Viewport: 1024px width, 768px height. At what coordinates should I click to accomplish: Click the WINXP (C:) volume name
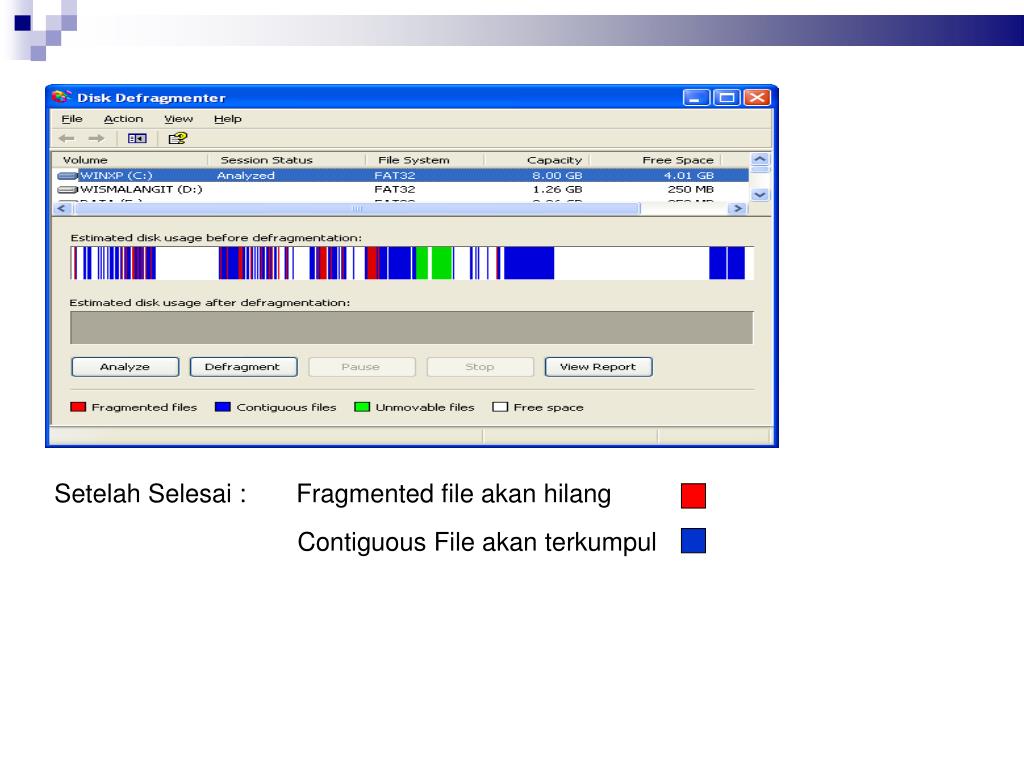tap(116, 176)
